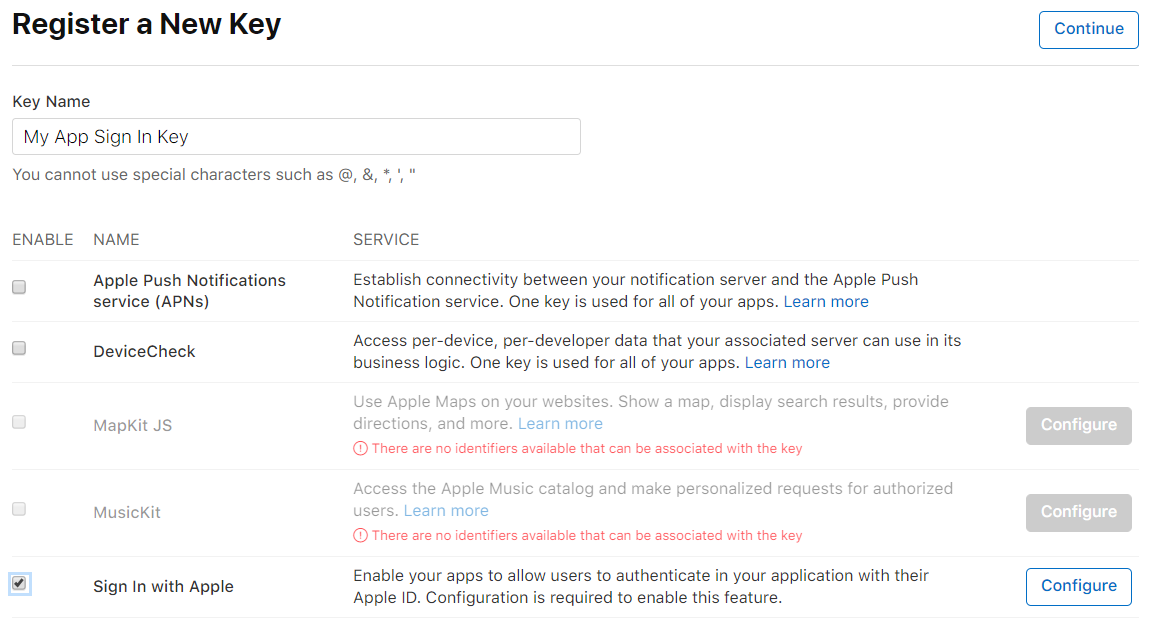Click the MusicKit service name
This screenshot has width=1150, height=626.
(x=126, y=512)
